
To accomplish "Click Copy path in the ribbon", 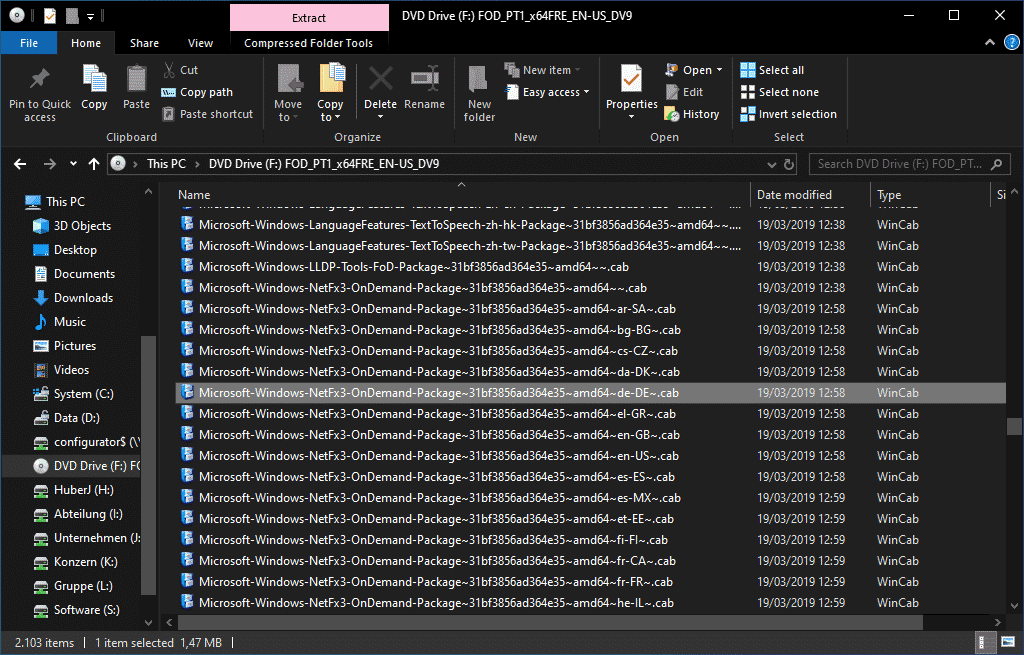I will (x=197, y=92).
